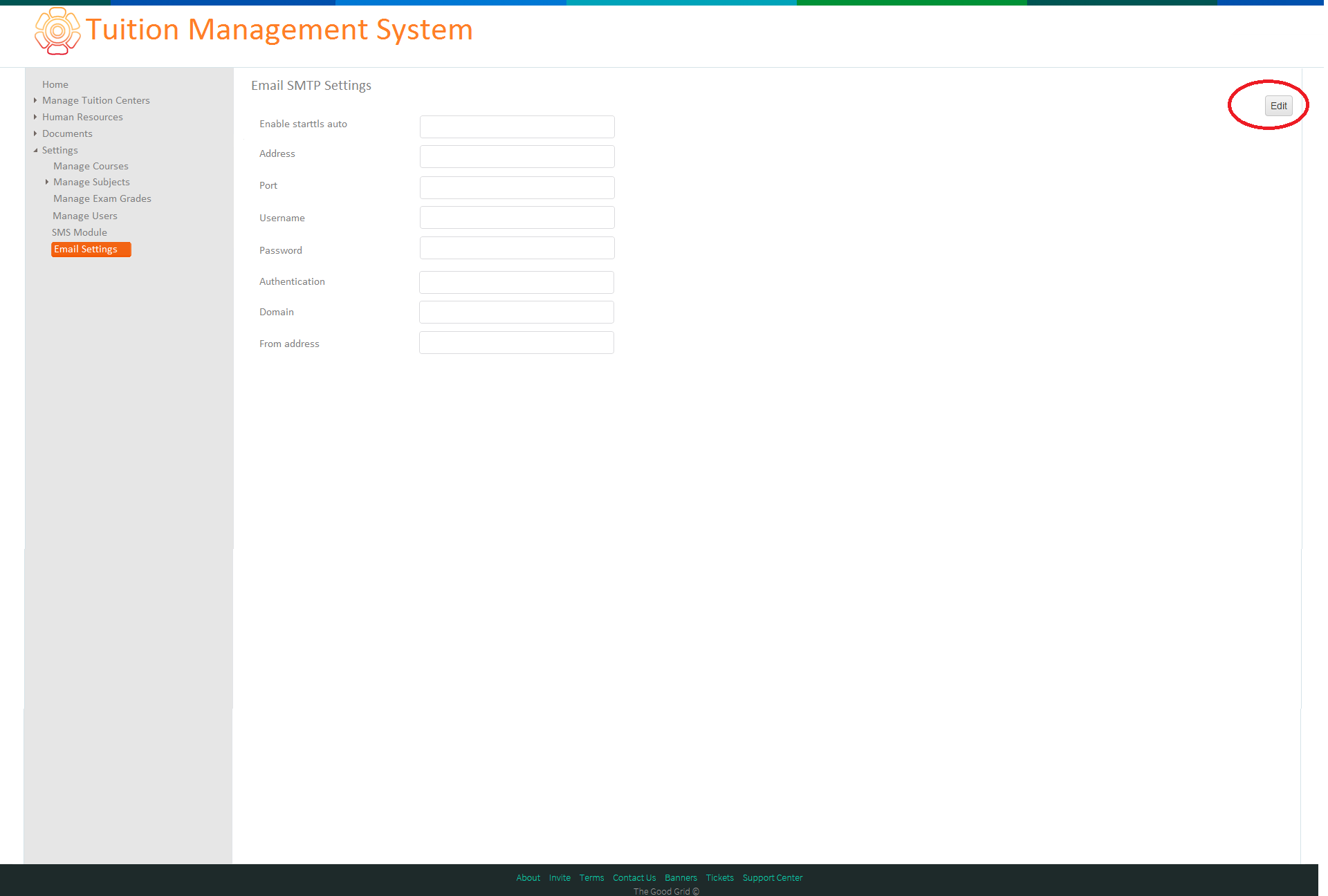This screenshot has width=1328, height=896.
Task: Expand the Manage Tuition Centers arrow
Action: 35,100
